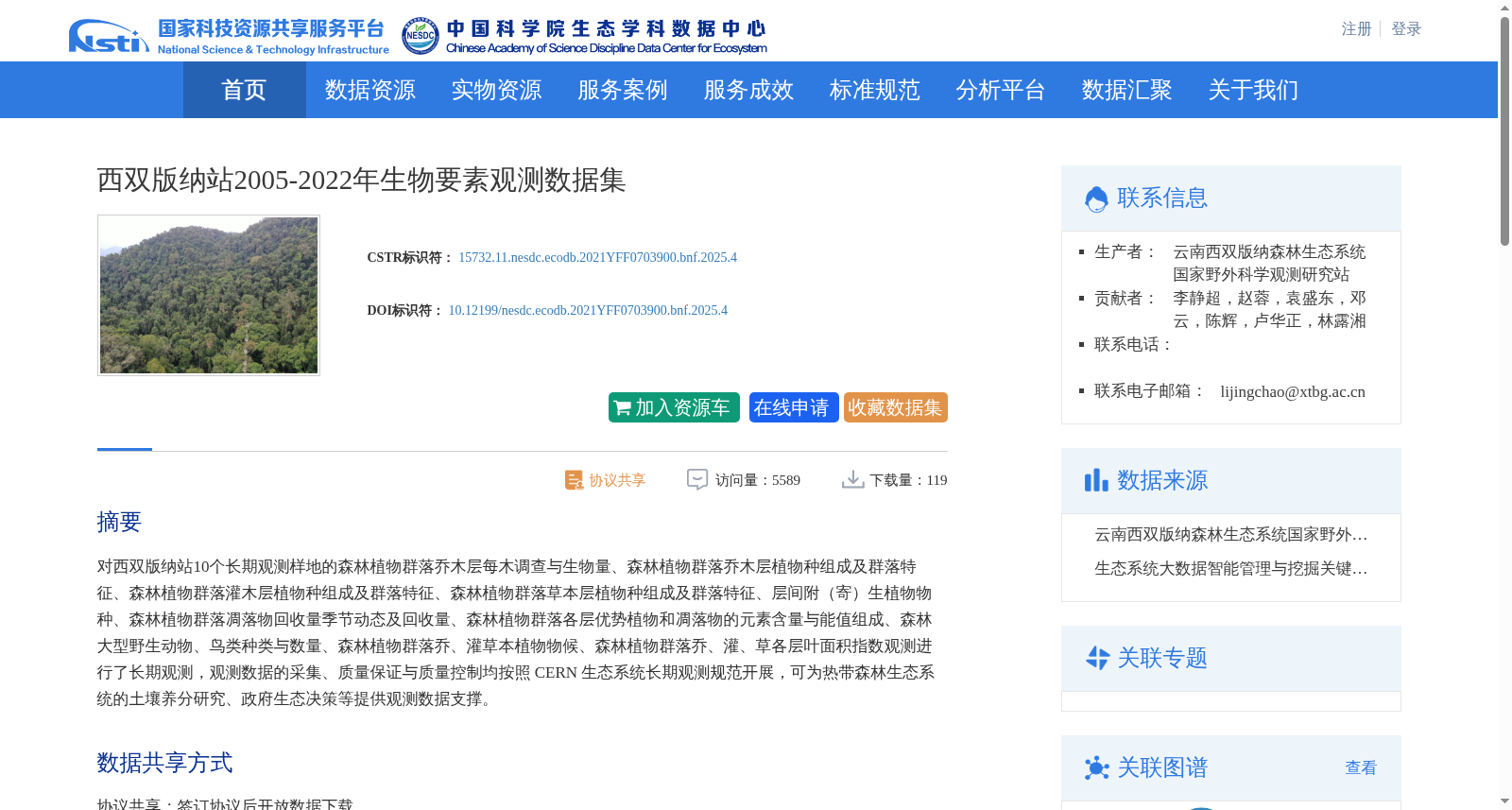Click the 数据来源 panel heading
Image resolution: width=1512 pixels, height=810 pixels.
click(x=1162, y=480)
